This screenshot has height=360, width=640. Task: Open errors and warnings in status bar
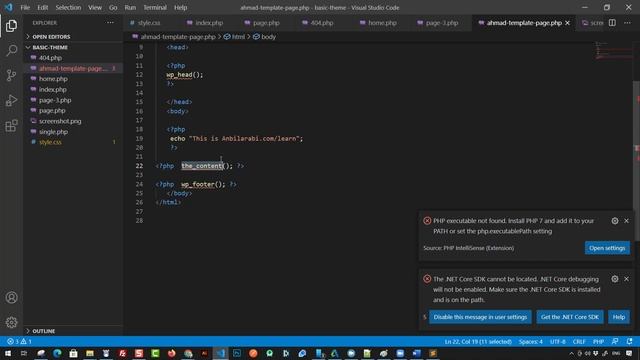pyautogui.click(x=19, y=341)
